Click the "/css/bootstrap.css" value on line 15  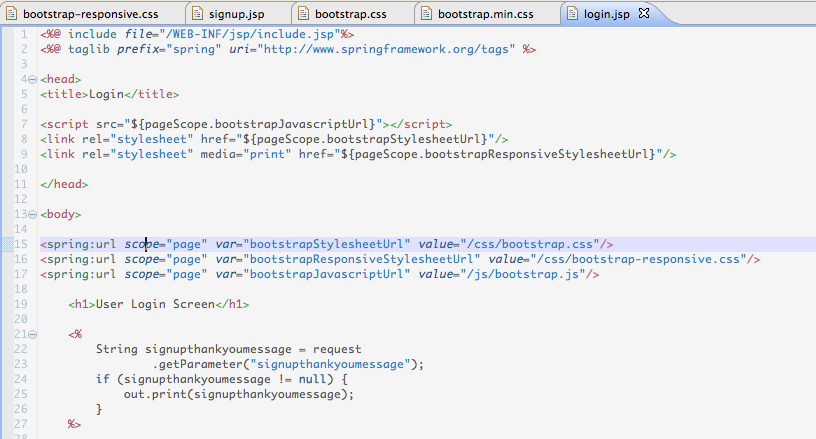coord(530,244)
